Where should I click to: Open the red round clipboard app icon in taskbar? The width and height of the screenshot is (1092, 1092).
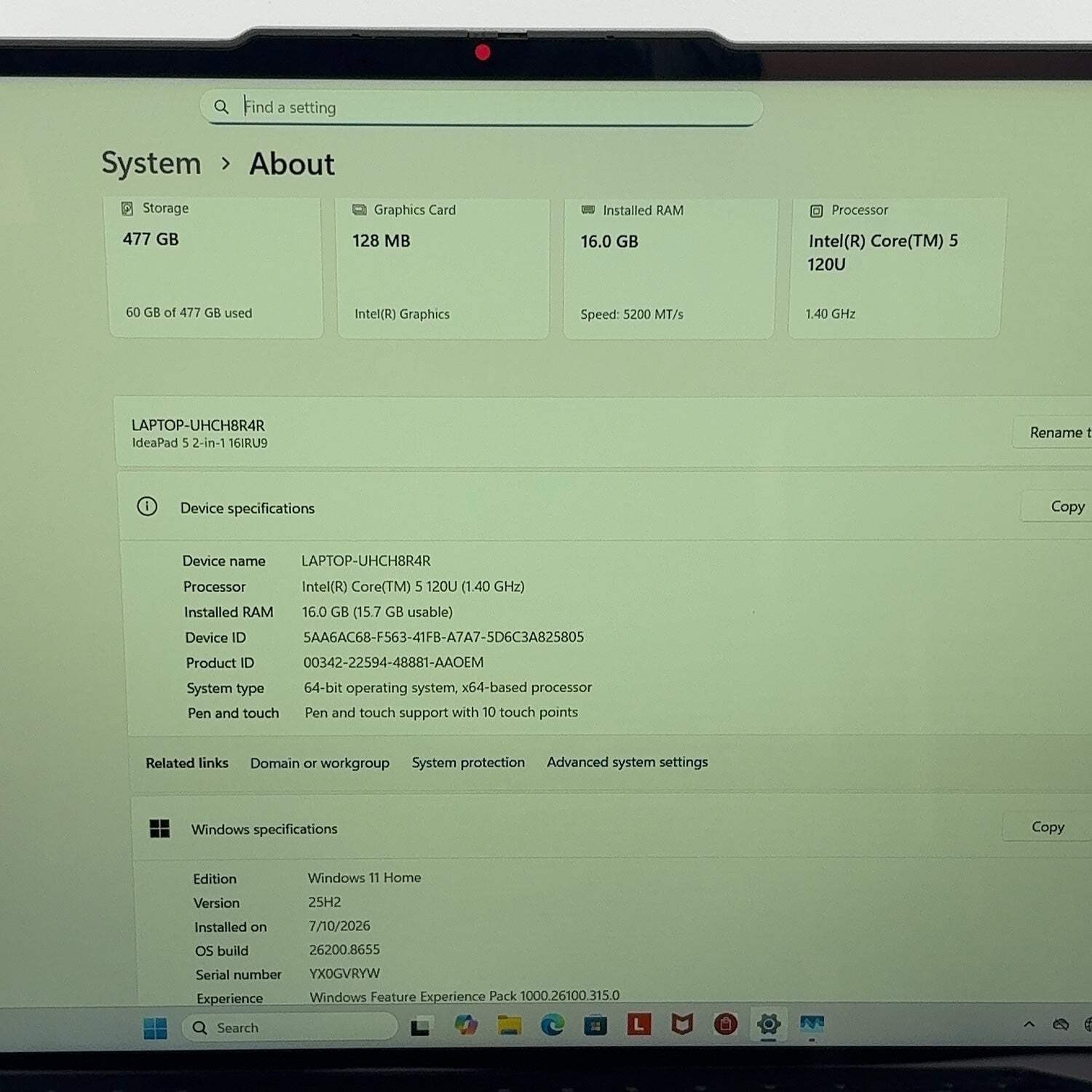[725, 1024]
